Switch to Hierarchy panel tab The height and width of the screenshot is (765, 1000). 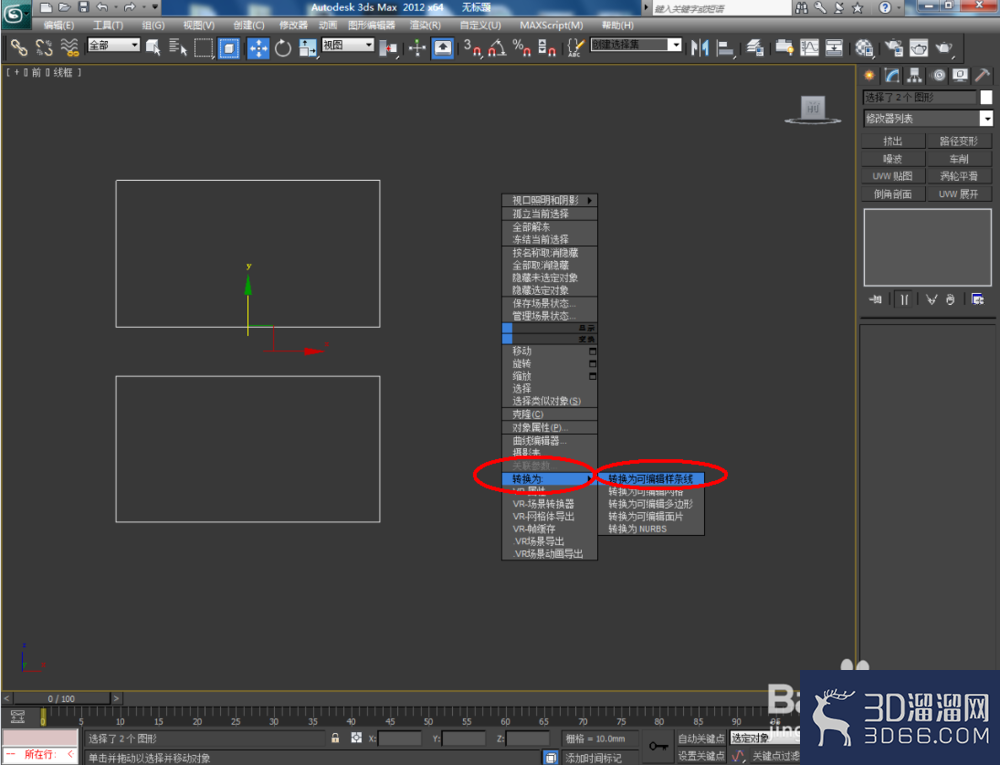(x=915, y=76)
